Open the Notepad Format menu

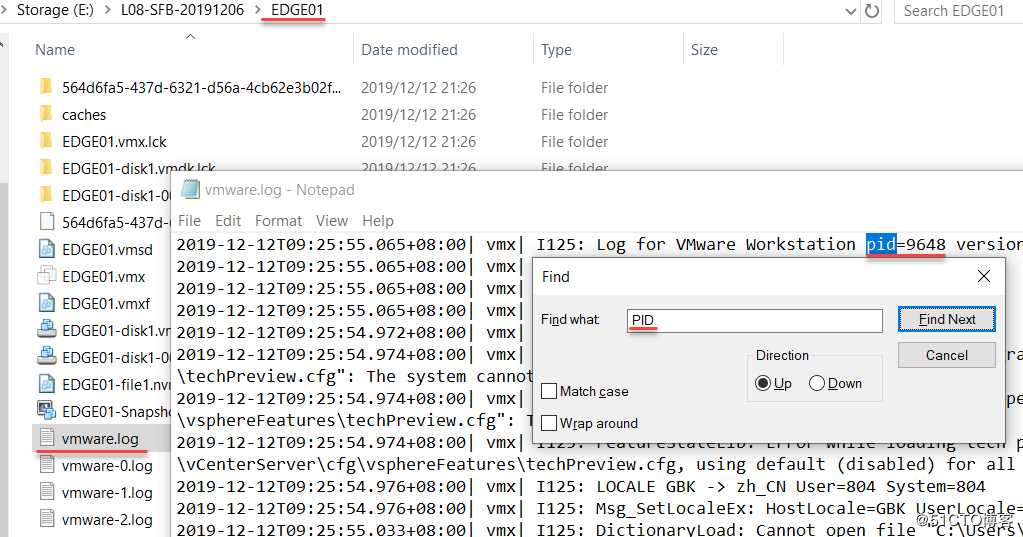[279, 221]
